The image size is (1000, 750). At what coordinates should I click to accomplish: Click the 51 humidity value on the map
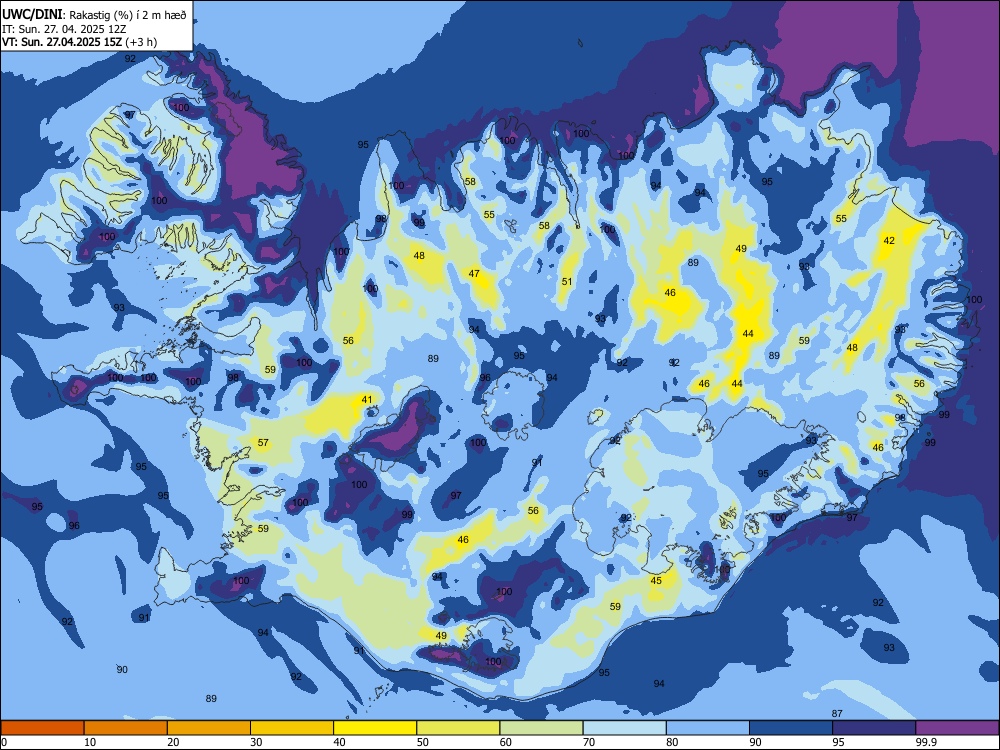click(567, 282)
